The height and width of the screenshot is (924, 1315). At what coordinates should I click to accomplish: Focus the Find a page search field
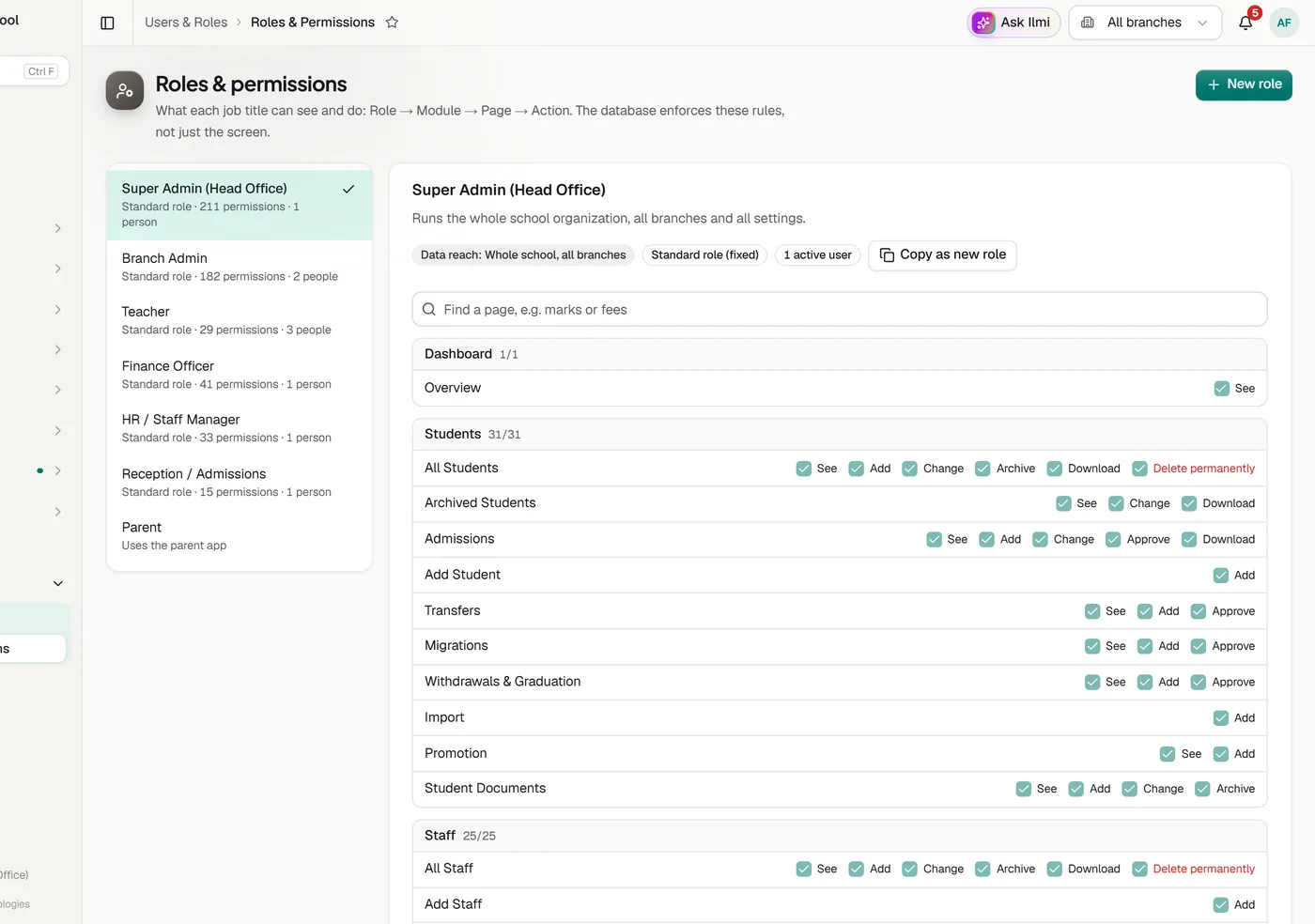click(x=840, y=309)
